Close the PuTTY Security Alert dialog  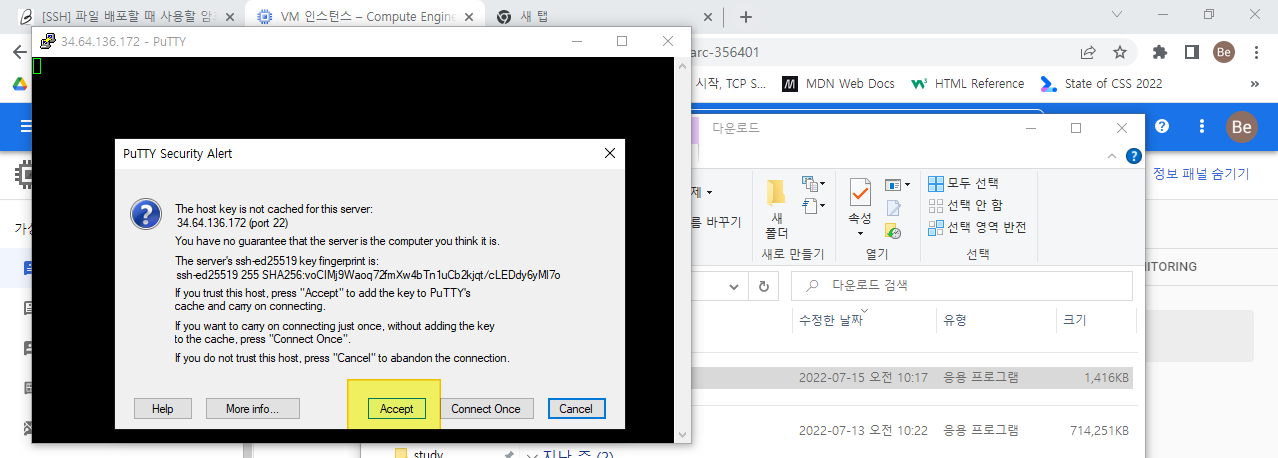(x=608, y=153)
